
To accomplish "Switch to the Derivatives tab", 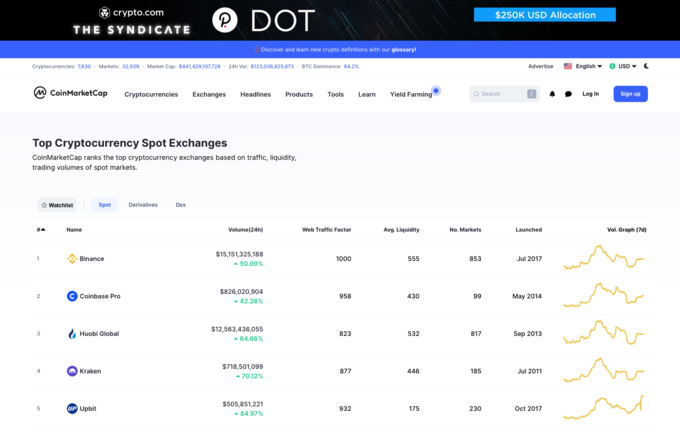I will [x=143, y=205].
